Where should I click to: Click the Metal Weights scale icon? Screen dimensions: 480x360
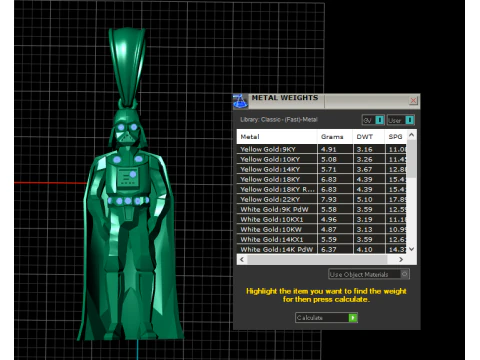tap(240, 101)
